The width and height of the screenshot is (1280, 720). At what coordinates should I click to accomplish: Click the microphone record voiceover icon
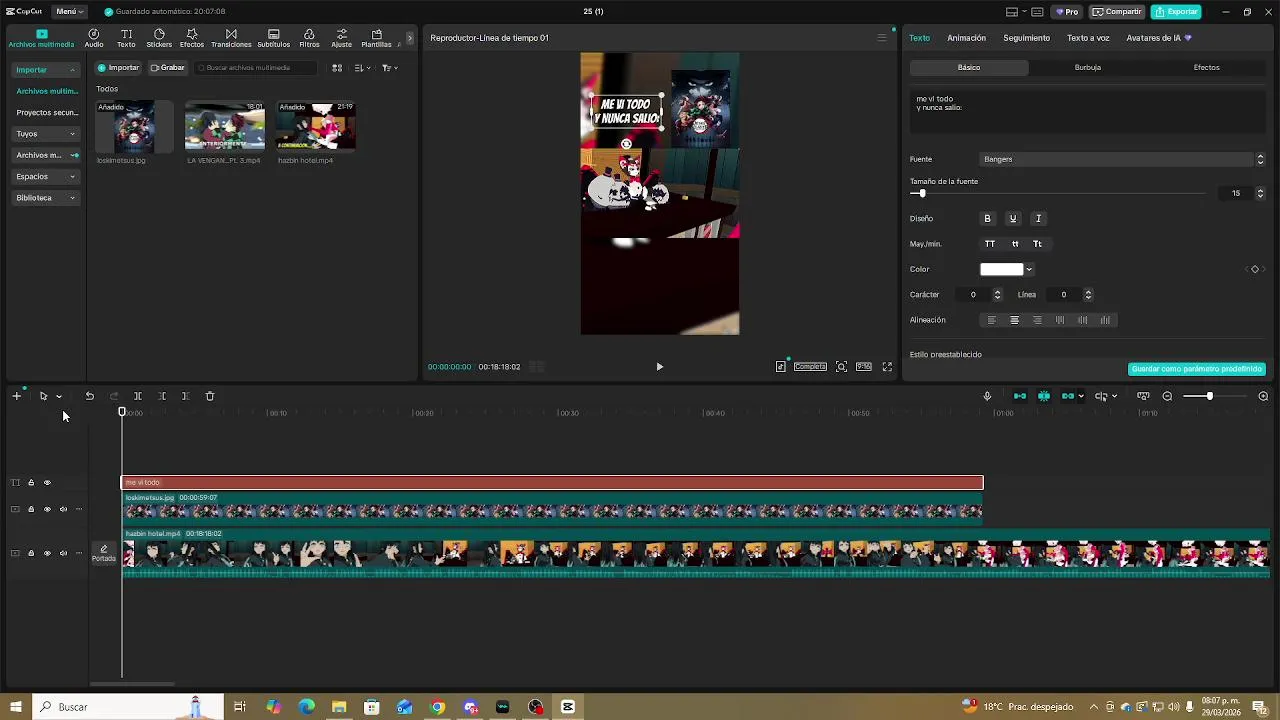pyautogui.click(x=987, y=396)
